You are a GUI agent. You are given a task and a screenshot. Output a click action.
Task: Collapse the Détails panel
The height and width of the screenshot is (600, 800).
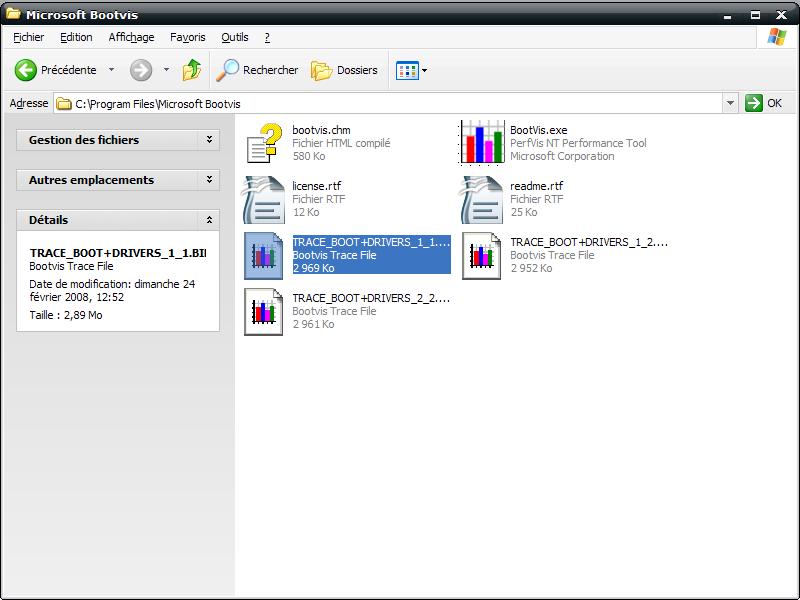tap(209, 220)
